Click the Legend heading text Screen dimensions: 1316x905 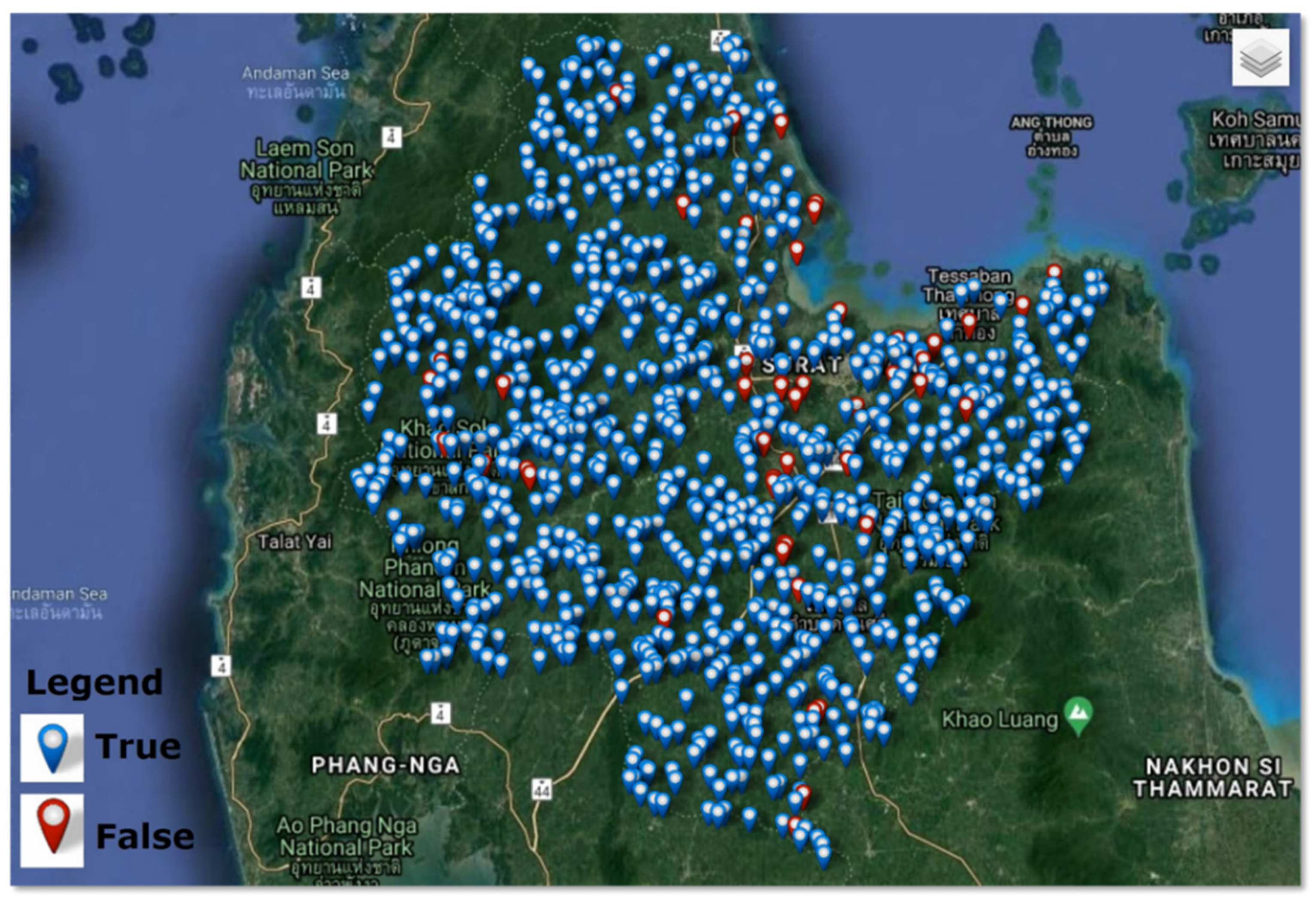(x=94, y=682)
